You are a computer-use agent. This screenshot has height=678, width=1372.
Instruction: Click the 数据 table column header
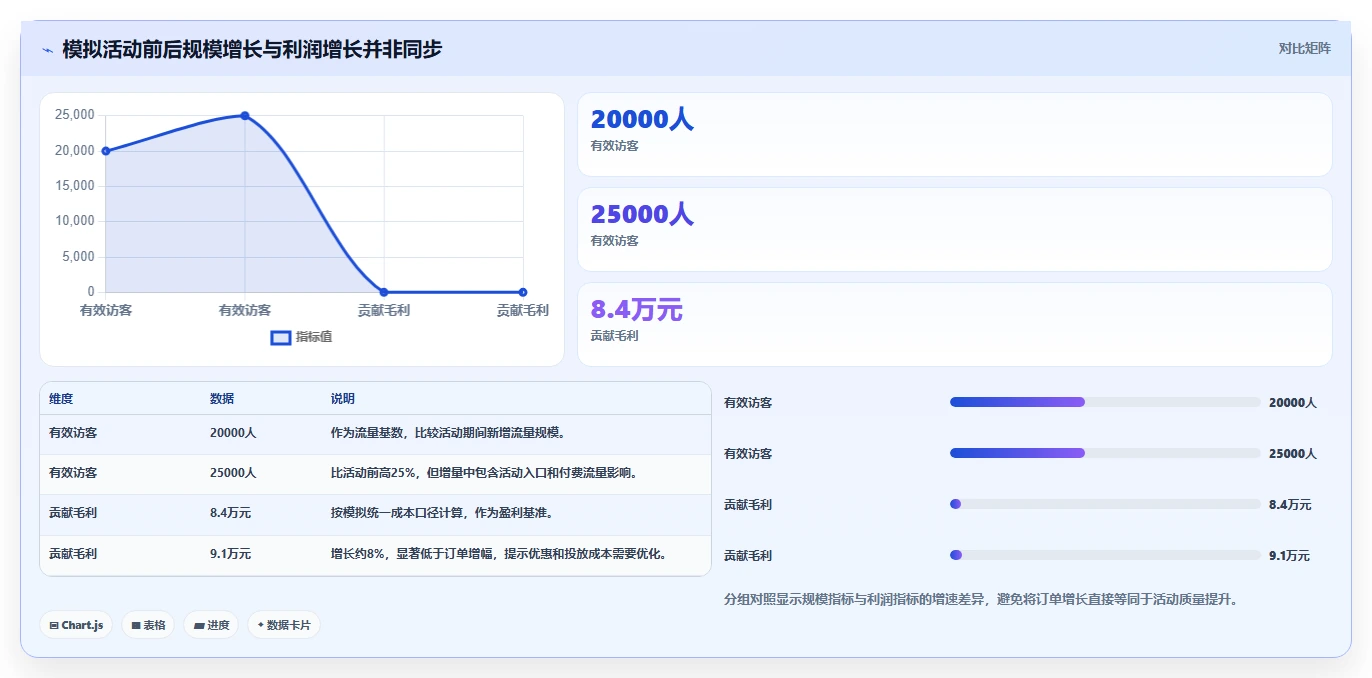(222, 398)
